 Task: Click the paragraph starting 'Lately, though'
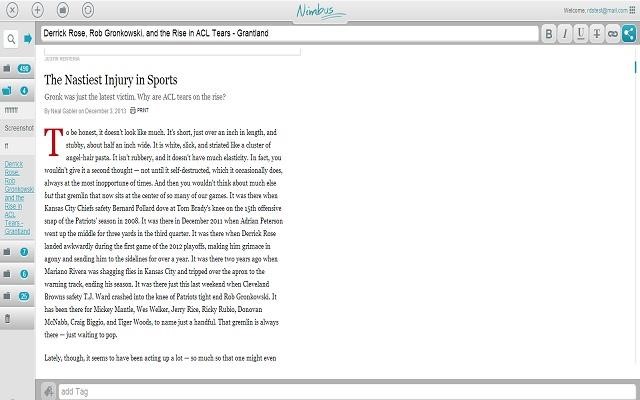(160, 358)
